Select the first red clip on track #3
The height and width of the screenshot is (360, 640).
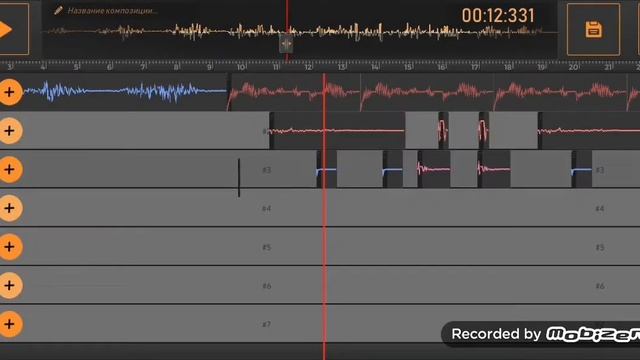click(x=434, y=169)
